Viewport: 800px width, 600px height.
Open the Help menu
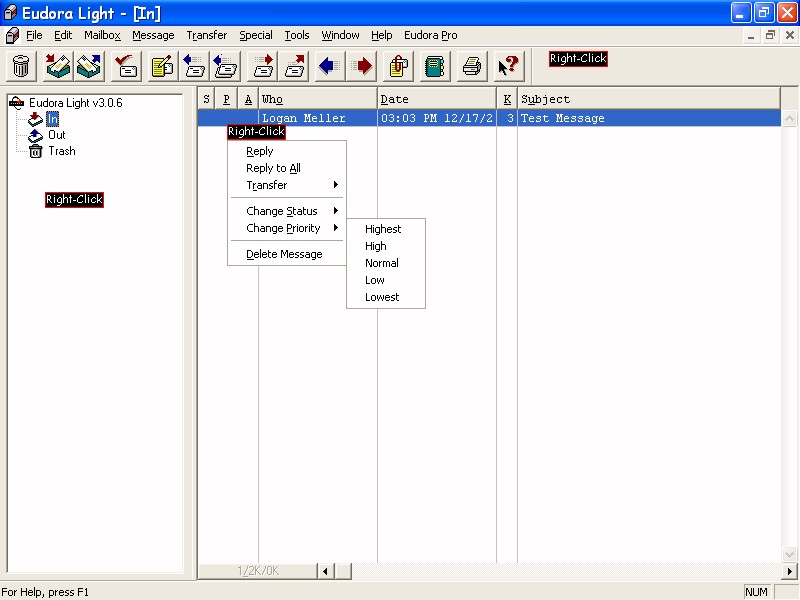[x=382, y=35]
